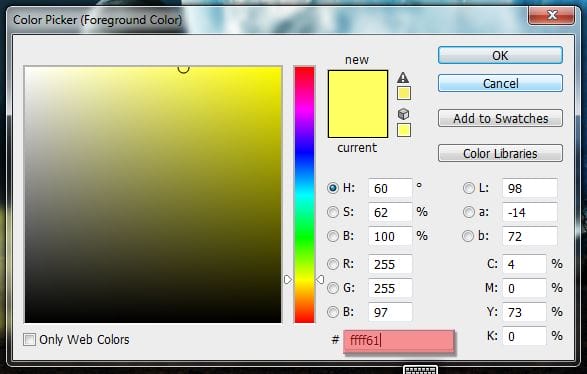The image size is (587, 374).
Task: Click the R field showing 255
Action: click(x=390, y=264)
